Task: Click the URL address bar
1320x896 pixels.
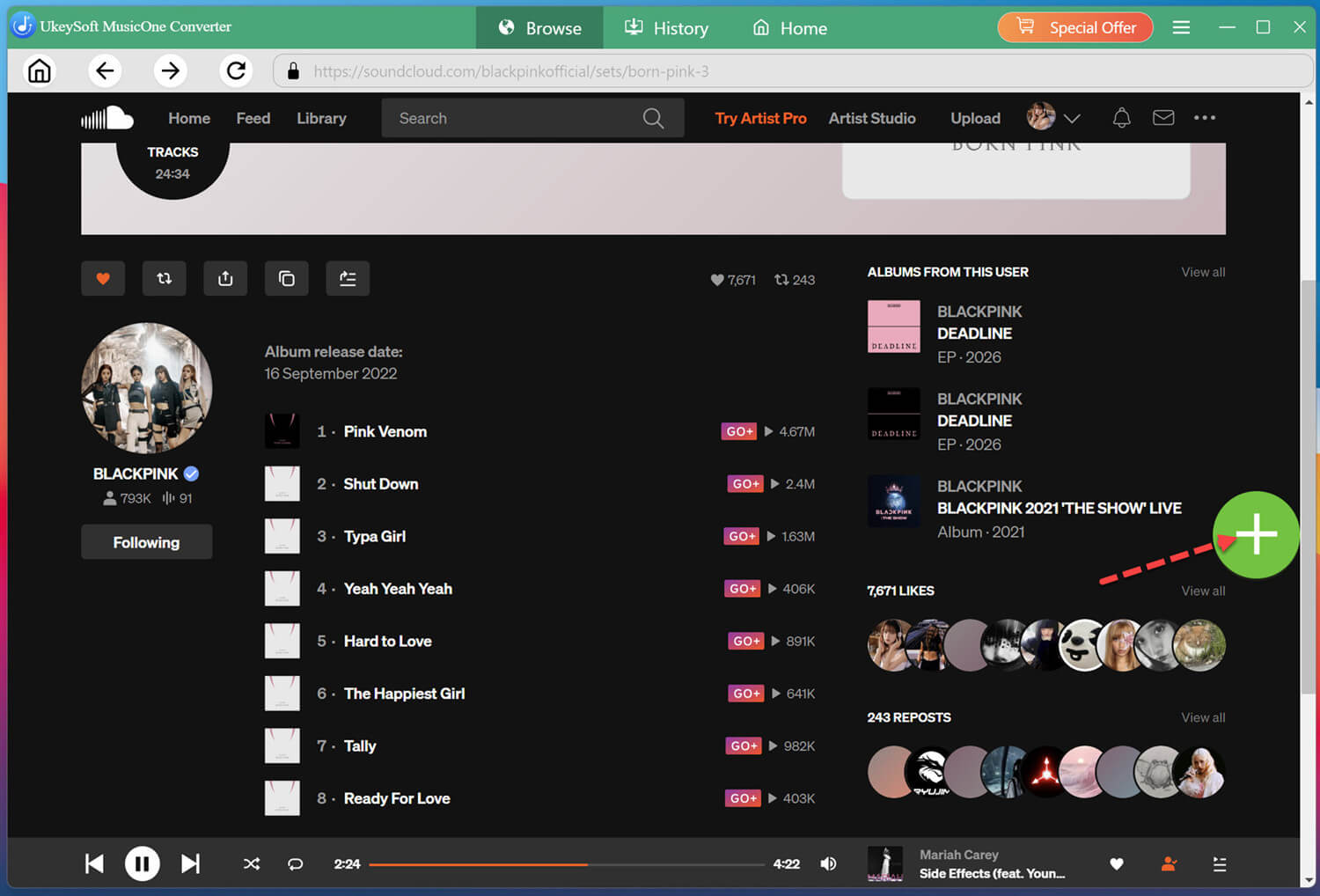Action: [x=792, y=70]
